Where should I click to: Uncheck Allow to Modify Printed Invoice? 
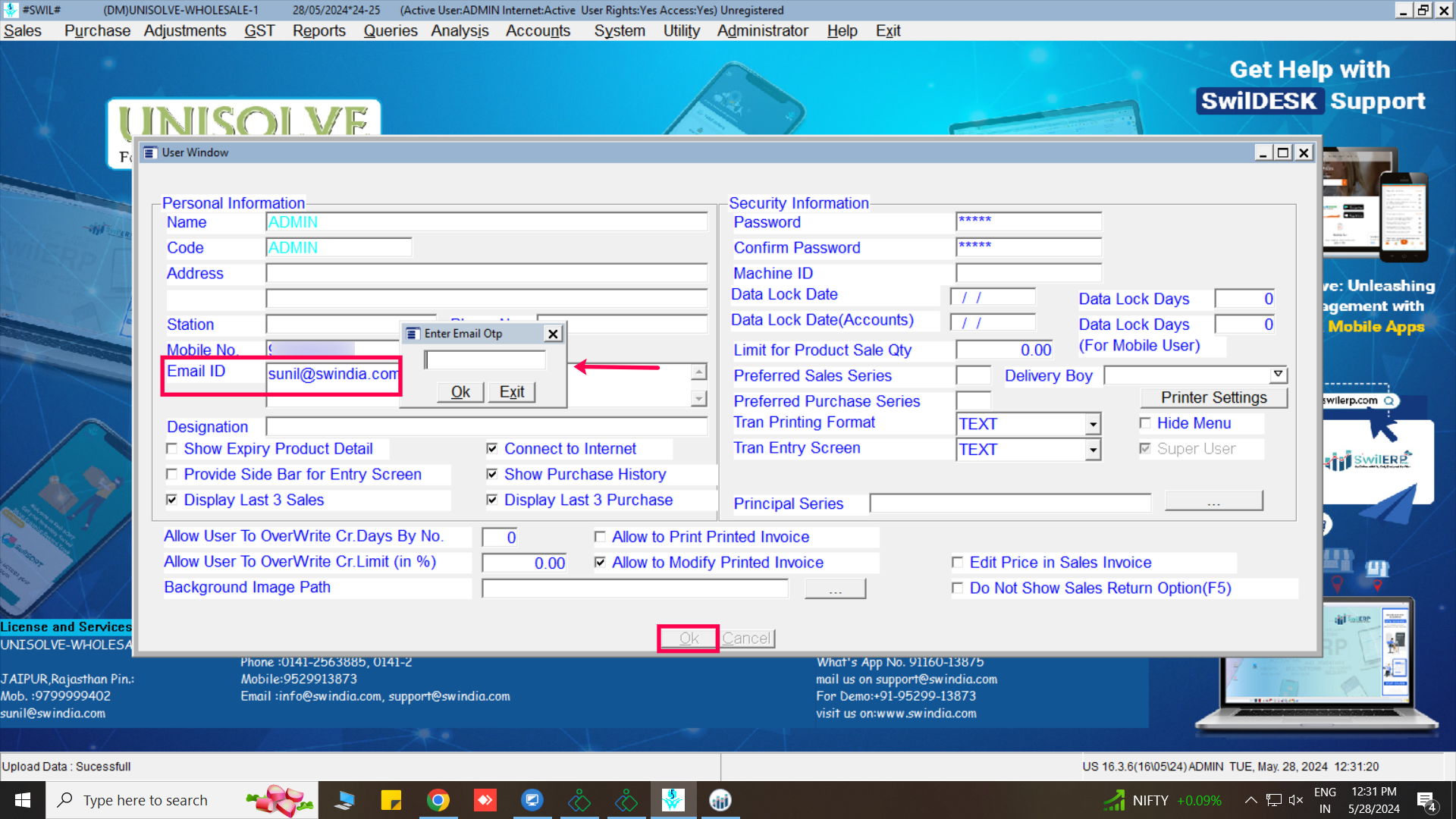click(600, 563)
